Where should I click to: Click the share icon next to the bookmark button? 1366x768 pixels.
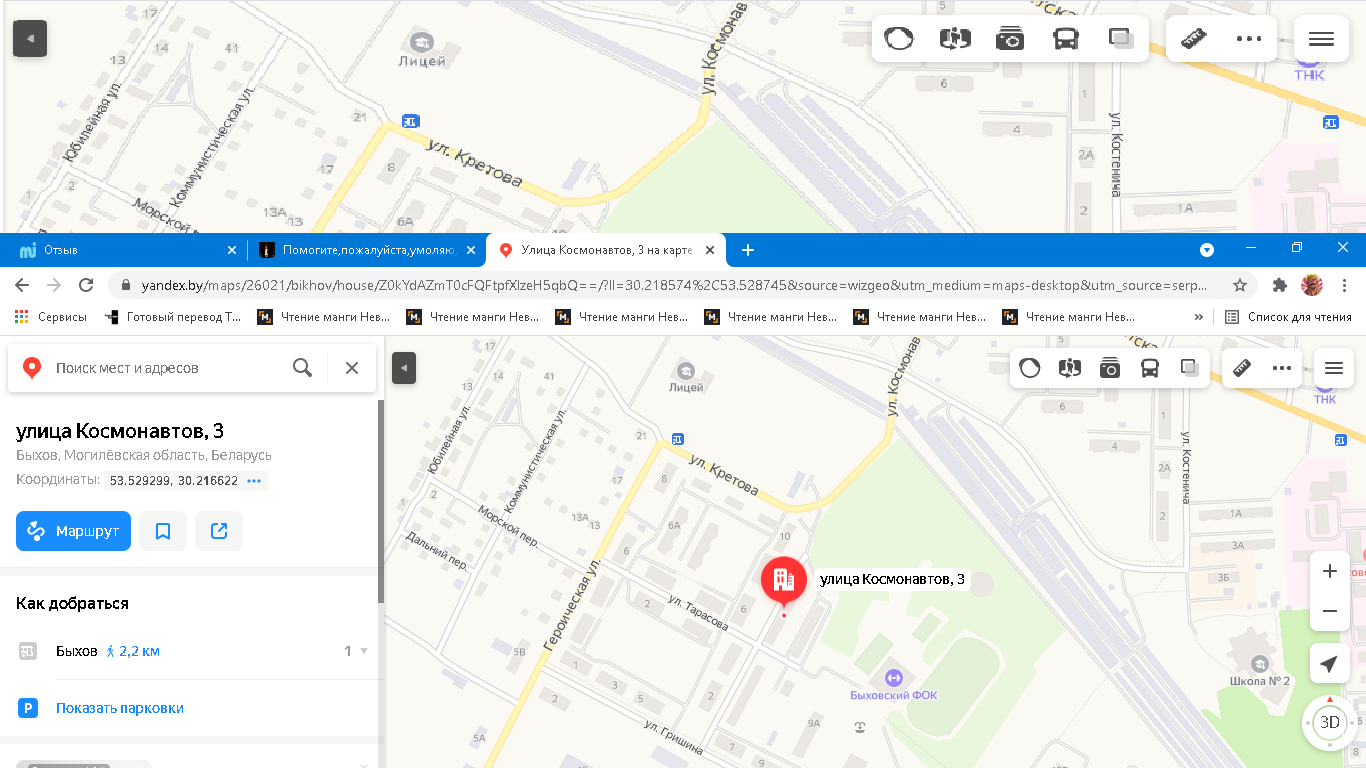pyautogui.click(x=219, y=531)
